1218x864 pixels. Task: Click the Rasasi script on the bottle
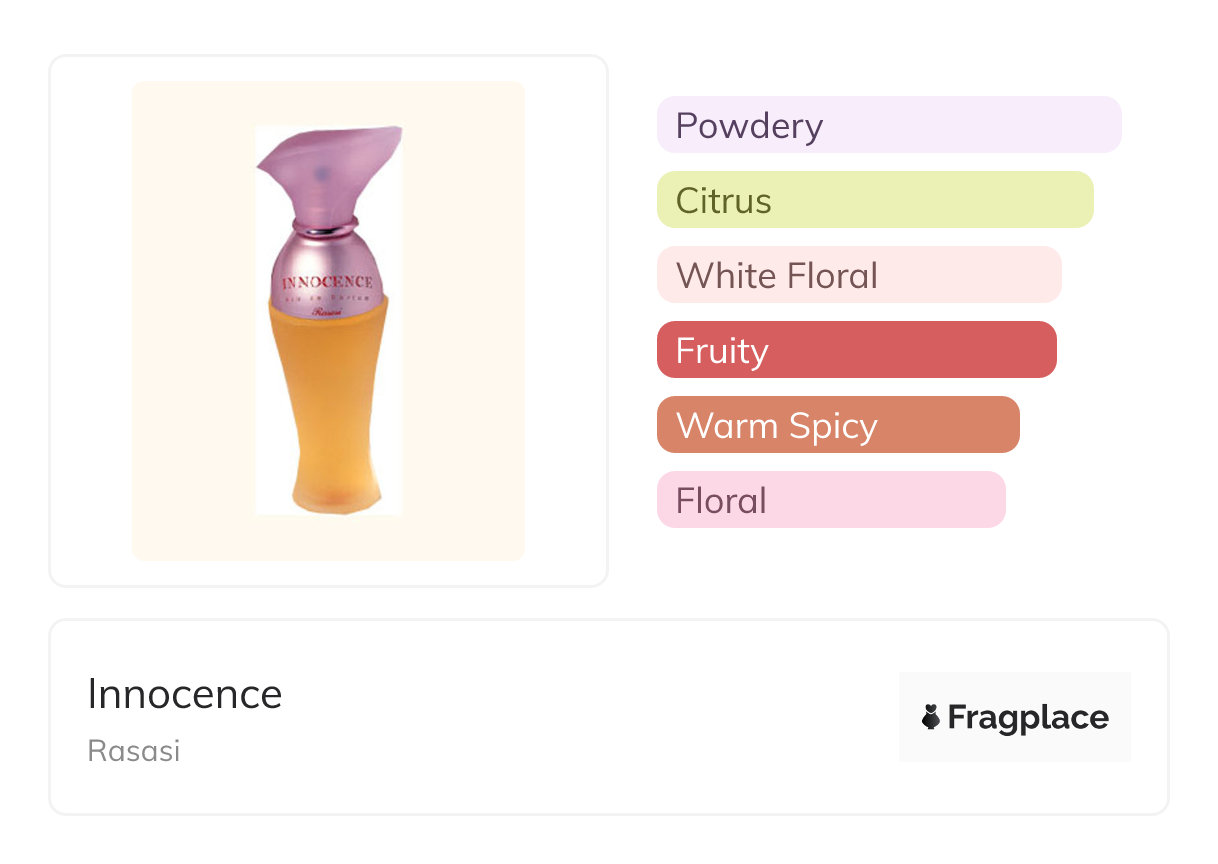(327, 313)
